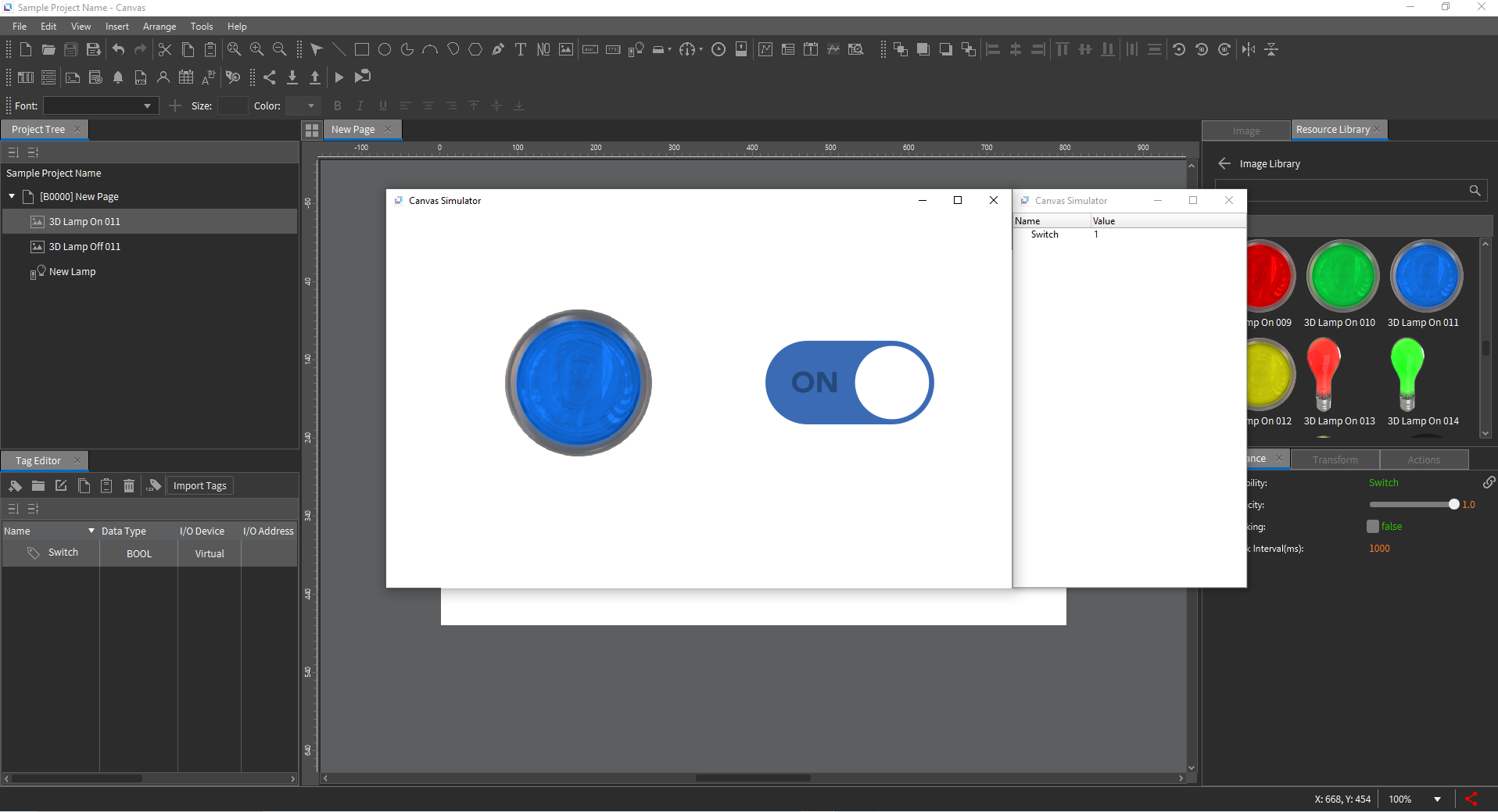
Task: Click the add new tag icon
Action: 15,486
